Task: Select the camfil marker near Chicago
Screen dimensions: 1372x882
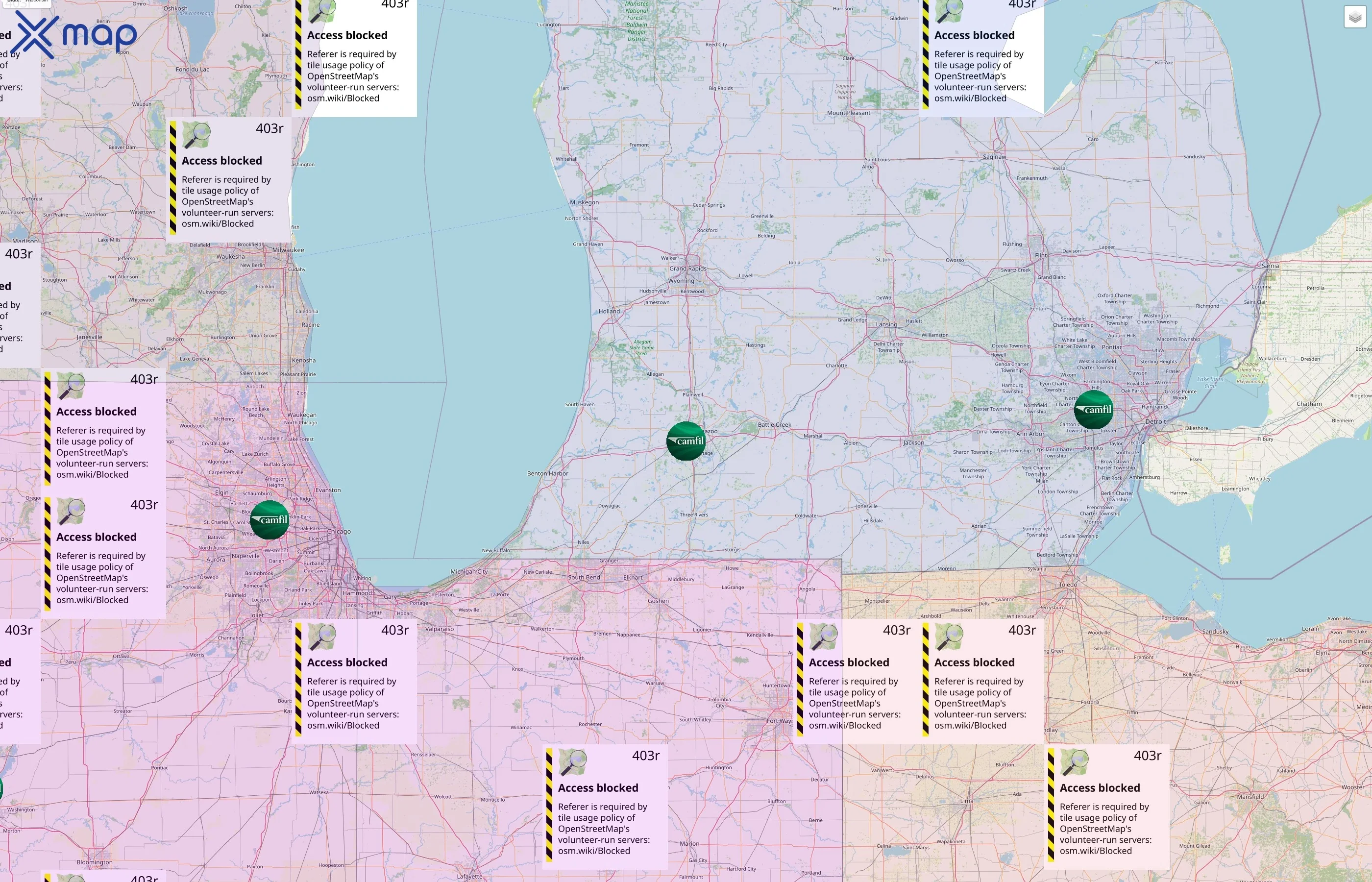Action: coord(269,520)
